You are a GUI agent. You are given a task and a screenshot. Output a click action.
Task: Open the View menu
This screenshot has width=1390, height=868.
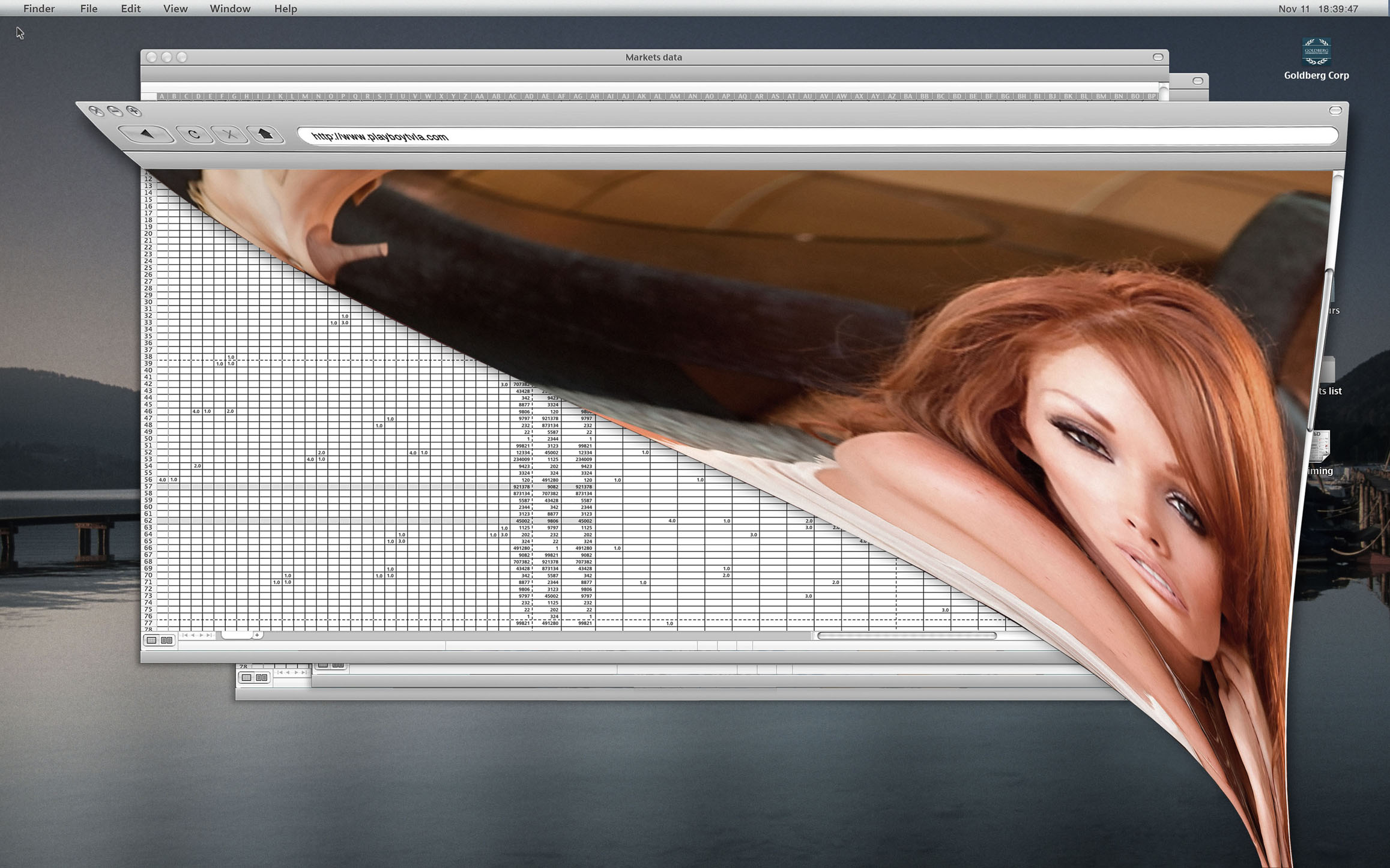point(175,8)
